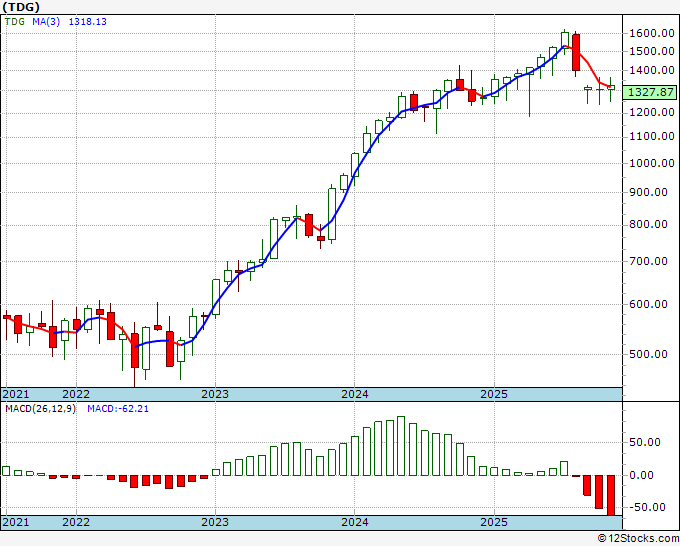Click the tallest green MACD bar in 2024

click(401, 446)
